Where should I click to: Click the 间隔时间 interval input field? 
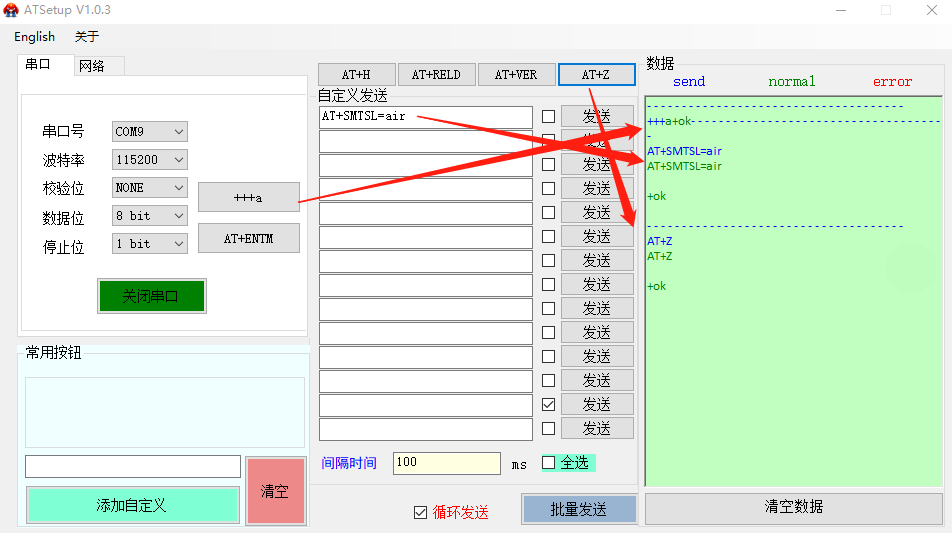point(446,463)
